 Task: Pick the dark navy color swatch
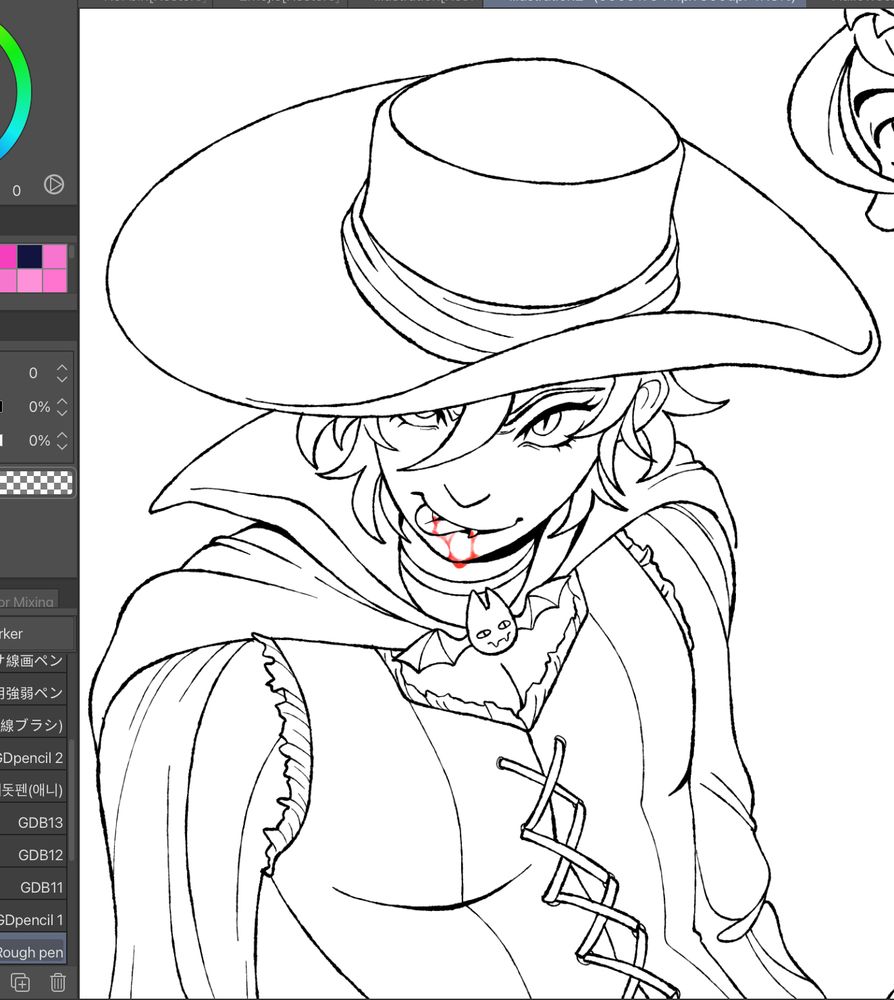30,256
